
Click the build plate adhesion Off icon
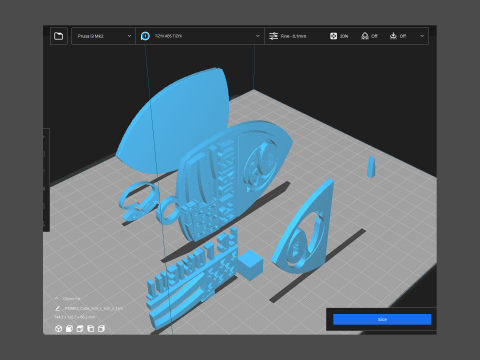point(393,36)
